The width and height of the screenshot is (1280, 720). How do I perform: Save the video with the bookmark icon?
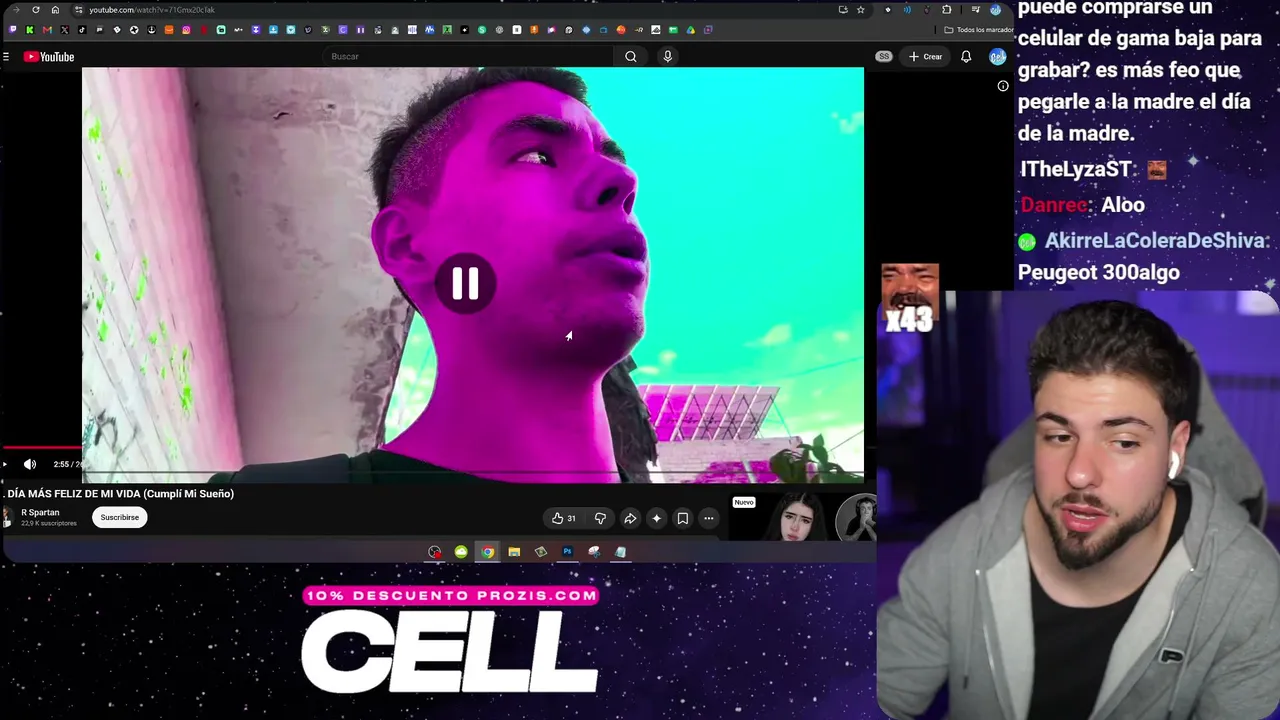pyautogui.click(x=683, y=518)
